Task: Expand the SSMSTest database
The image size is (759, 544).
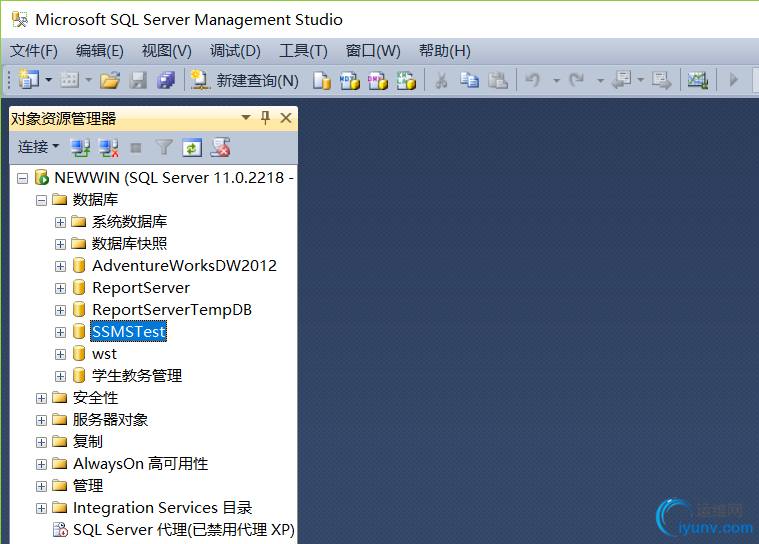Action: tap(60, 332)
